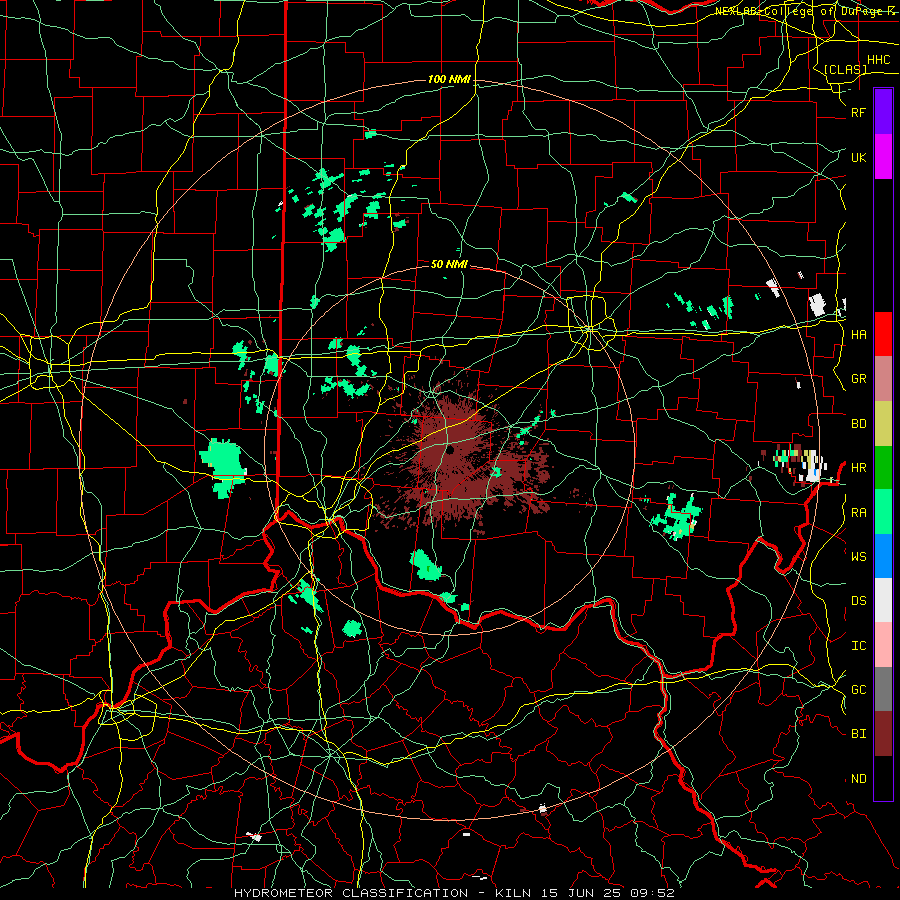Click the UK legend label

click(858, 157)
